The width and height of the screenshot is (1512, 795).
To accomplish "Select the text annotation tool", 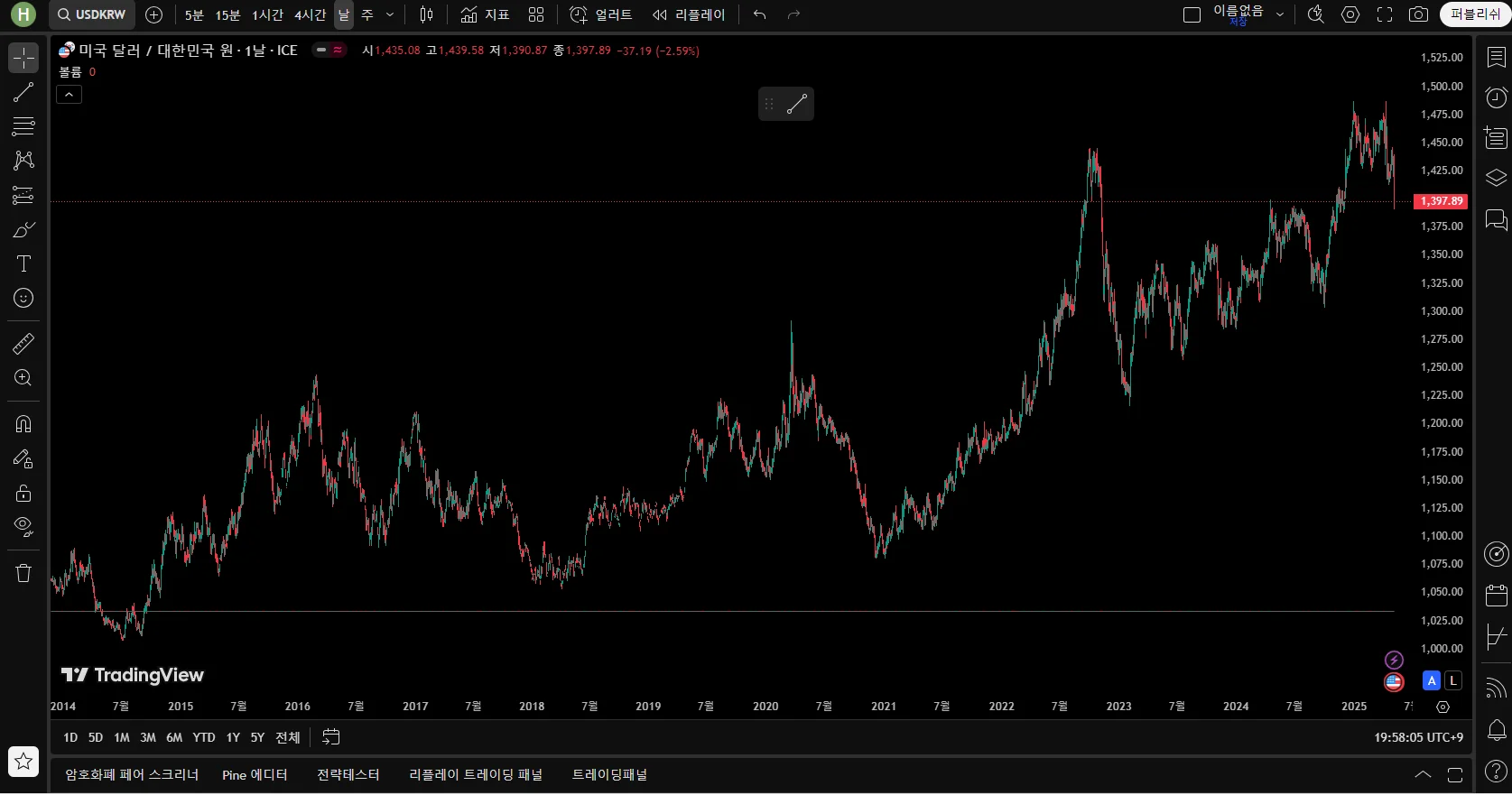I will click(23, 263).
